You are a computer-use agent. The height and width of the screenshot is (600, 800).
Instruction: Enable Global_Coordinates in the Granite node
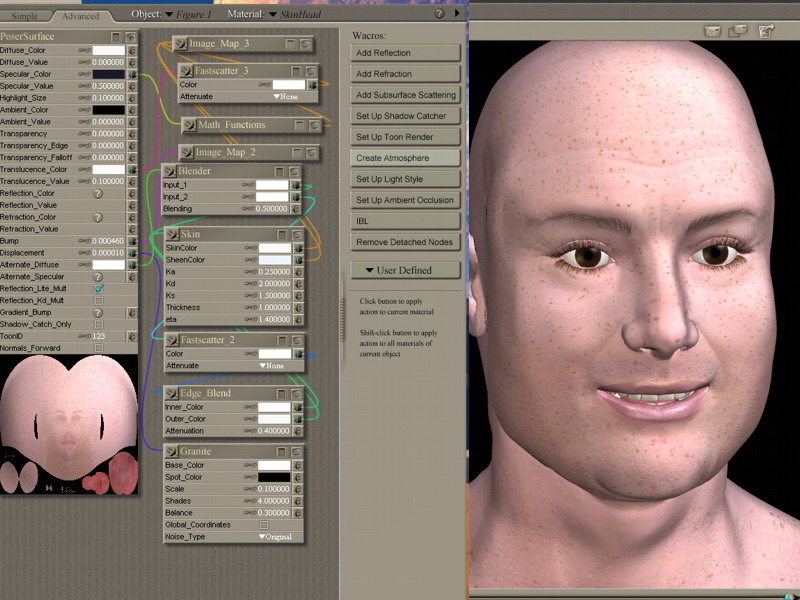(x=264, y=525)
